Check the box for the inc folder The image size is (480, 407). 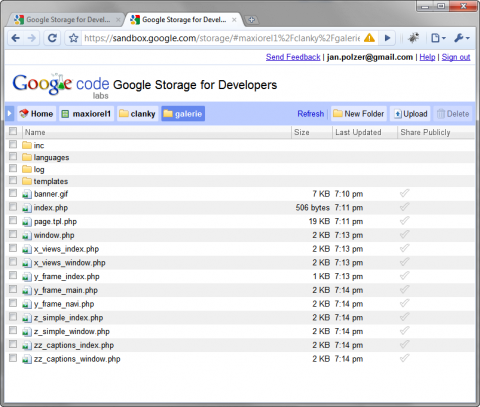(13, 144)
